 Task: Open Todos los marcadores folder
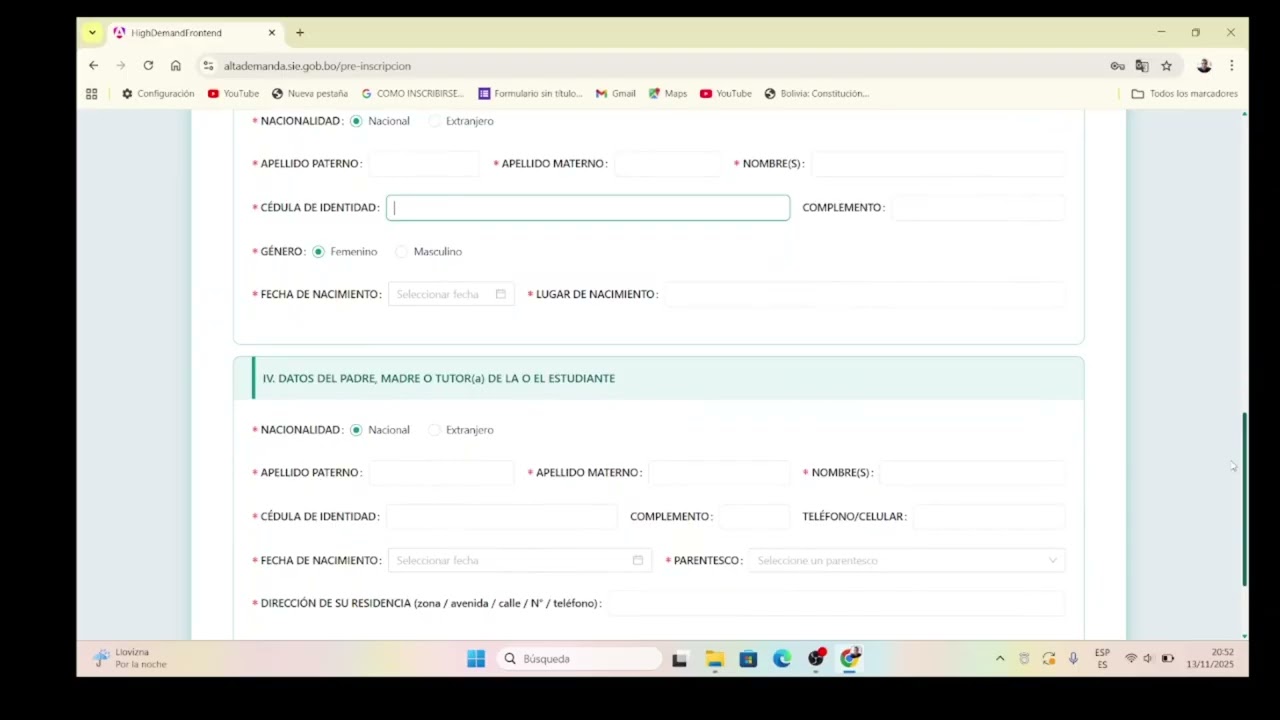[x=1184, y=94]
